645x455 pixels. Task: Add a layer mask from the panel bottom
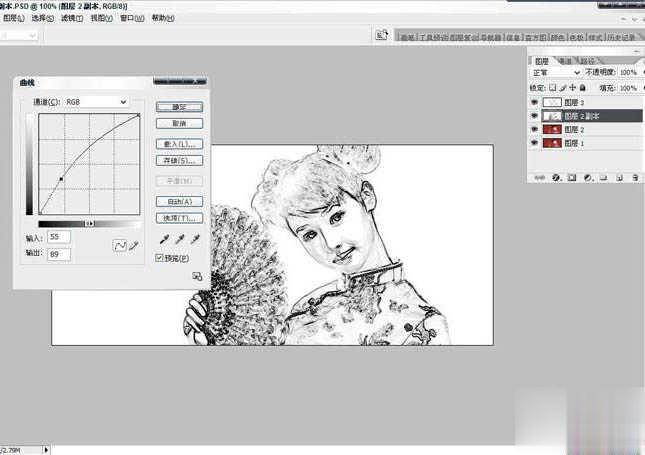(572, 177)
